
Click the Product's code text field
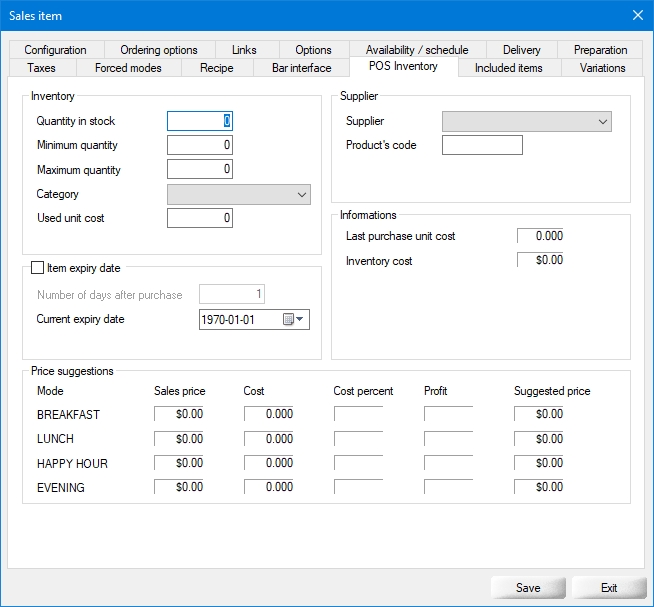(x=482, y=146)
